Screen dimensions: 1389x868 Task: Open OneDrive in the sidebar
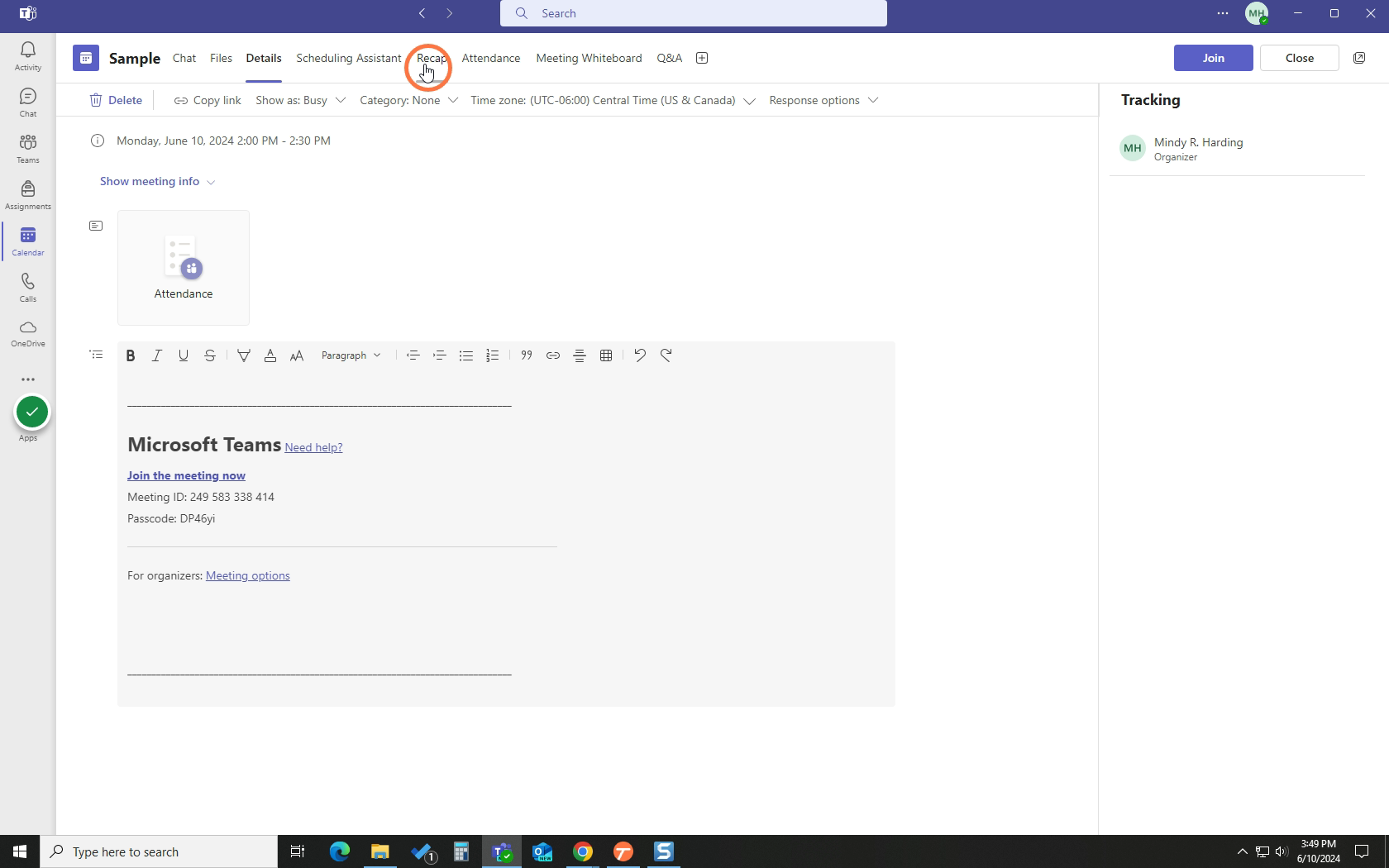pos(27,334)
